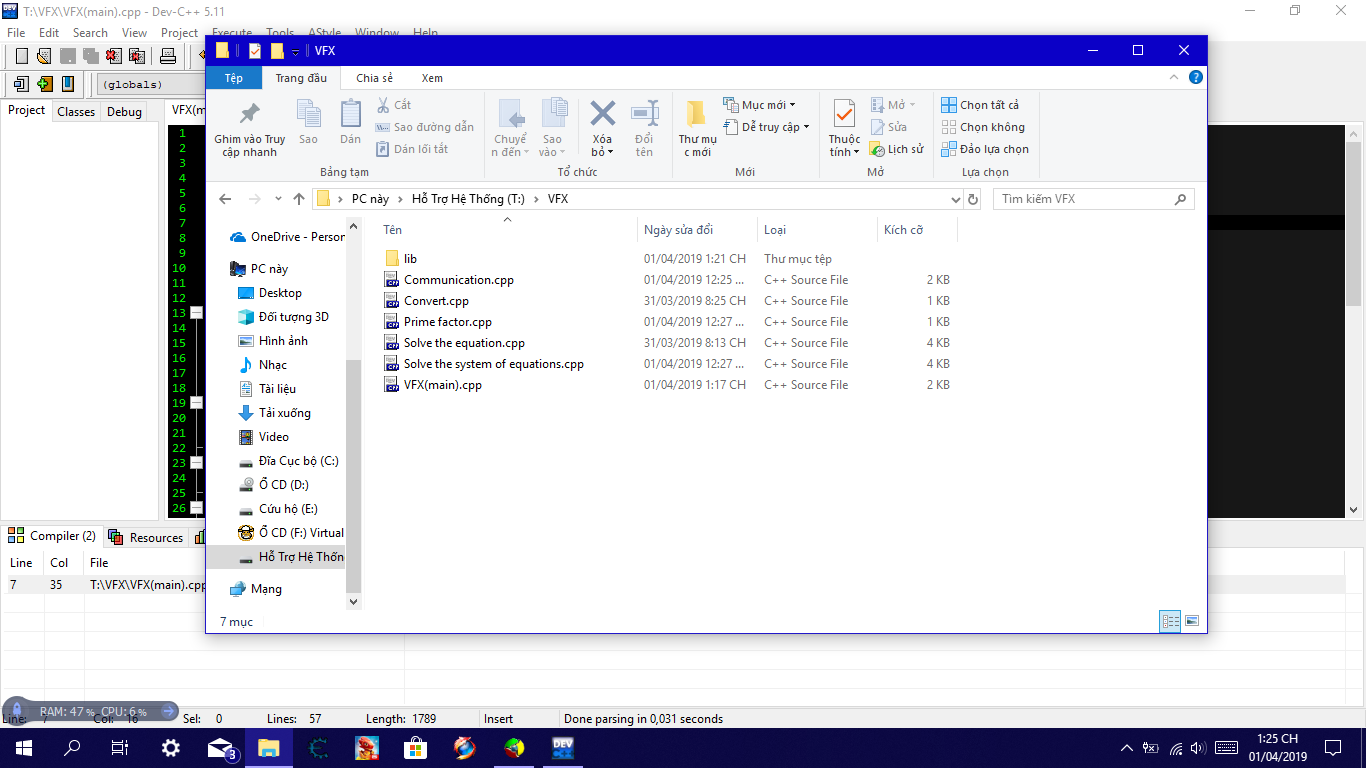The image size is (1366, 768).
Task: Refresh the VFX folder view
Action: [973, 199]
